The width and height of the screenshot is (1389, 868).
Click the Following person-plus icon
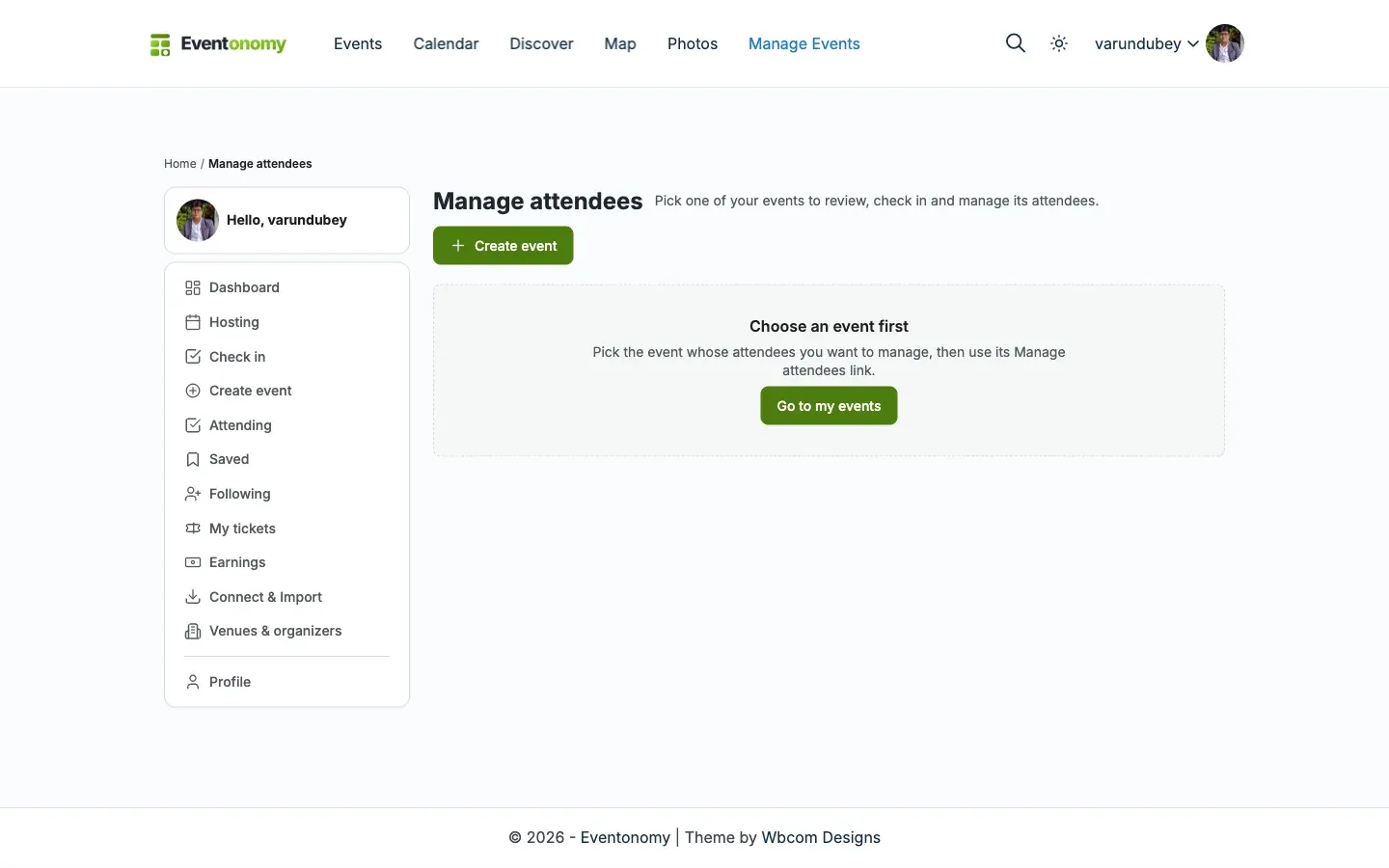[x=193, y=494]
